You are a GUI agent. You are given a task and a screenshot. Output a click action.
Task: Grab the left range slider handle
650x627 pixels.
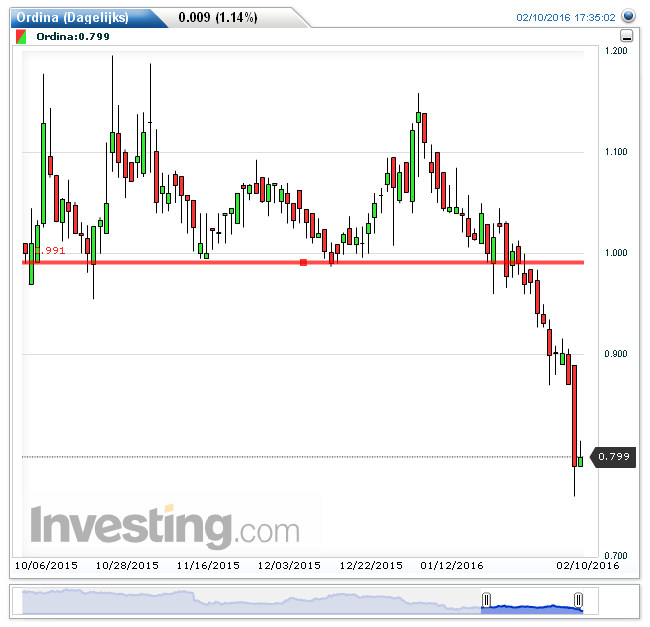487,600
